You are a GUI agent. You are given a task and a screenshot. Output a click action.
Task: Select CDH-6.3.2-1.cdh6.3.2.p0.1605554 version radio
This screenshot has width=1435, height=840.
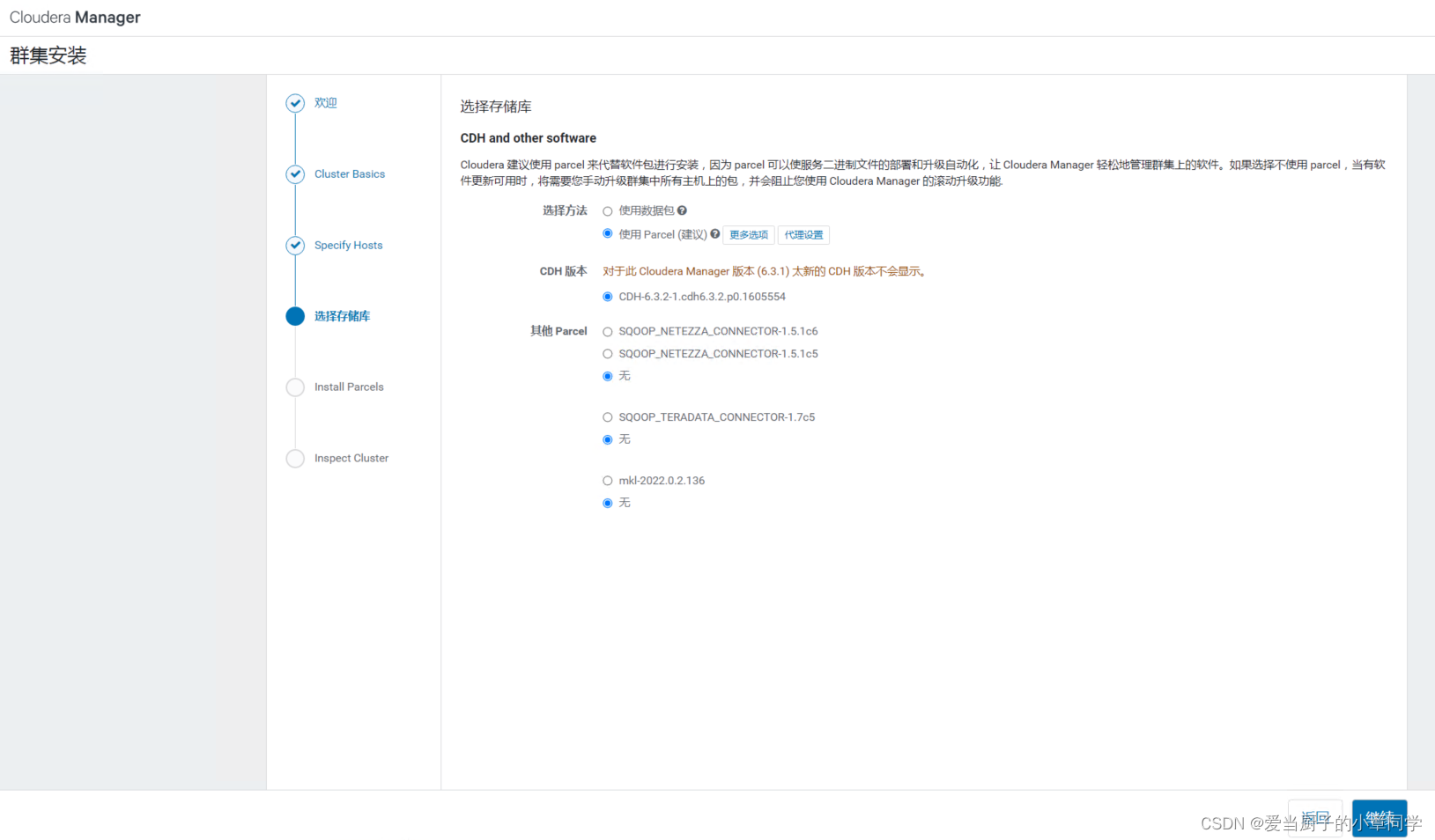(607, 297)
